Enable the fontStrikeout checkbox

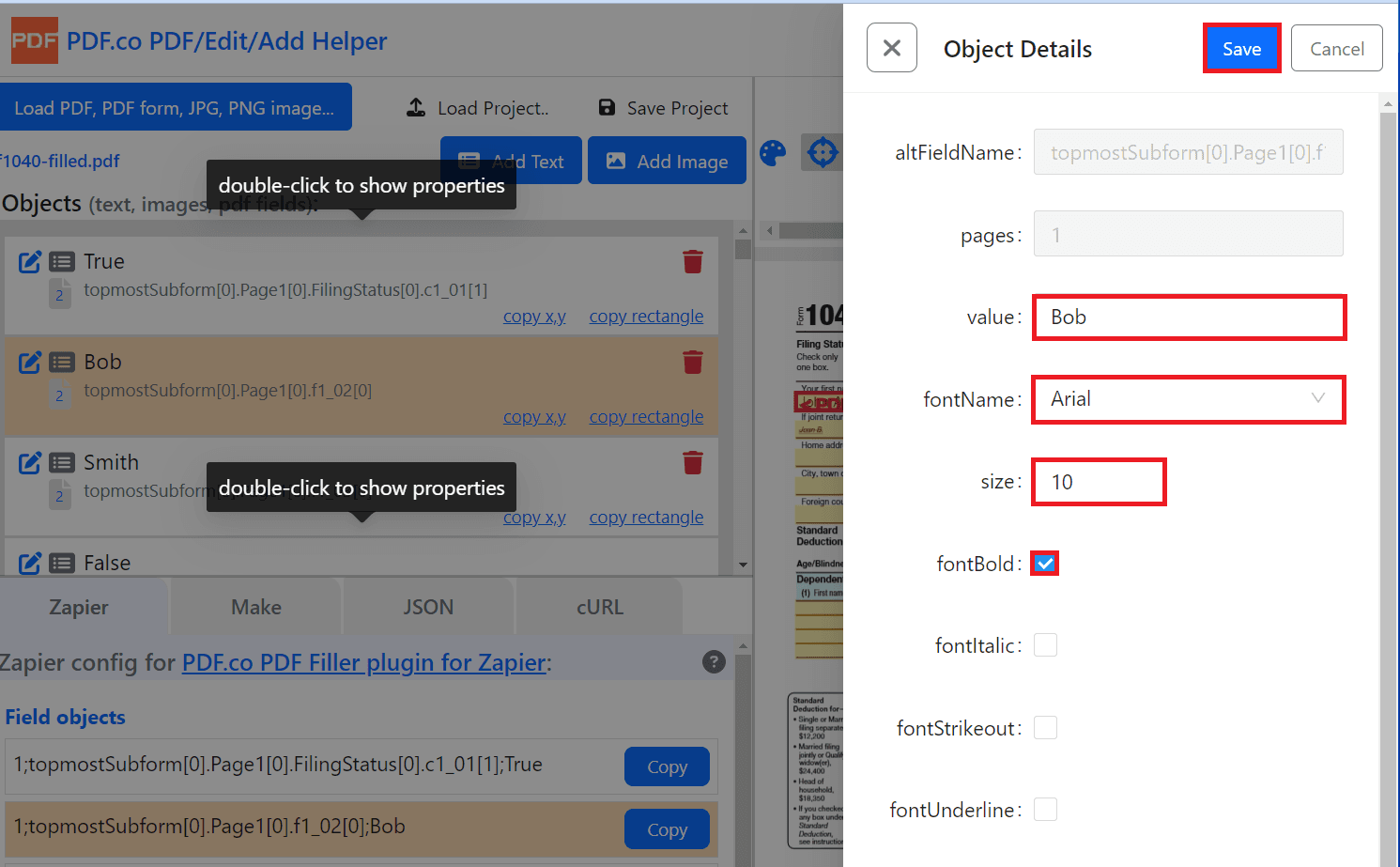(x=1045, y=728)
